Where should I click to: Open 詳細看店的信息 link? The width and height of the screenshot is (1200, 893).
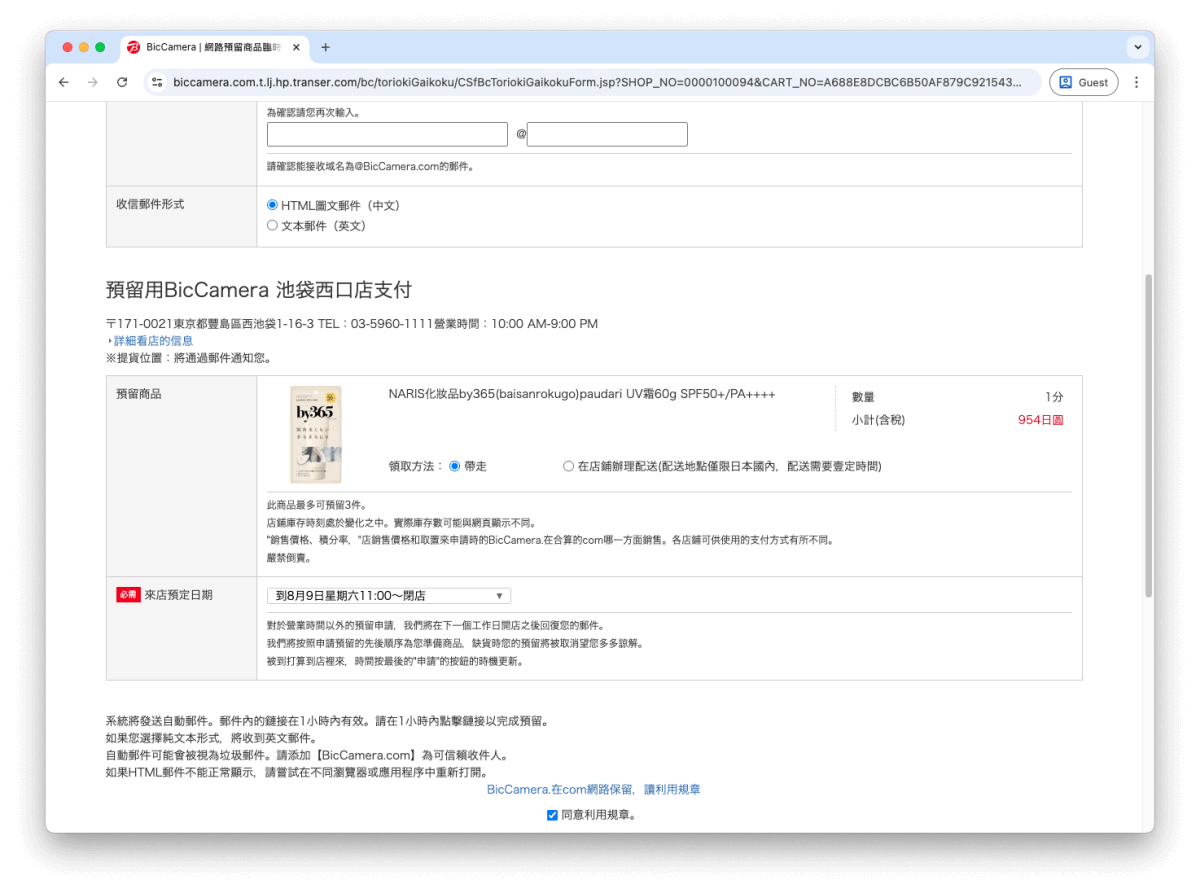tap(153, 341)
